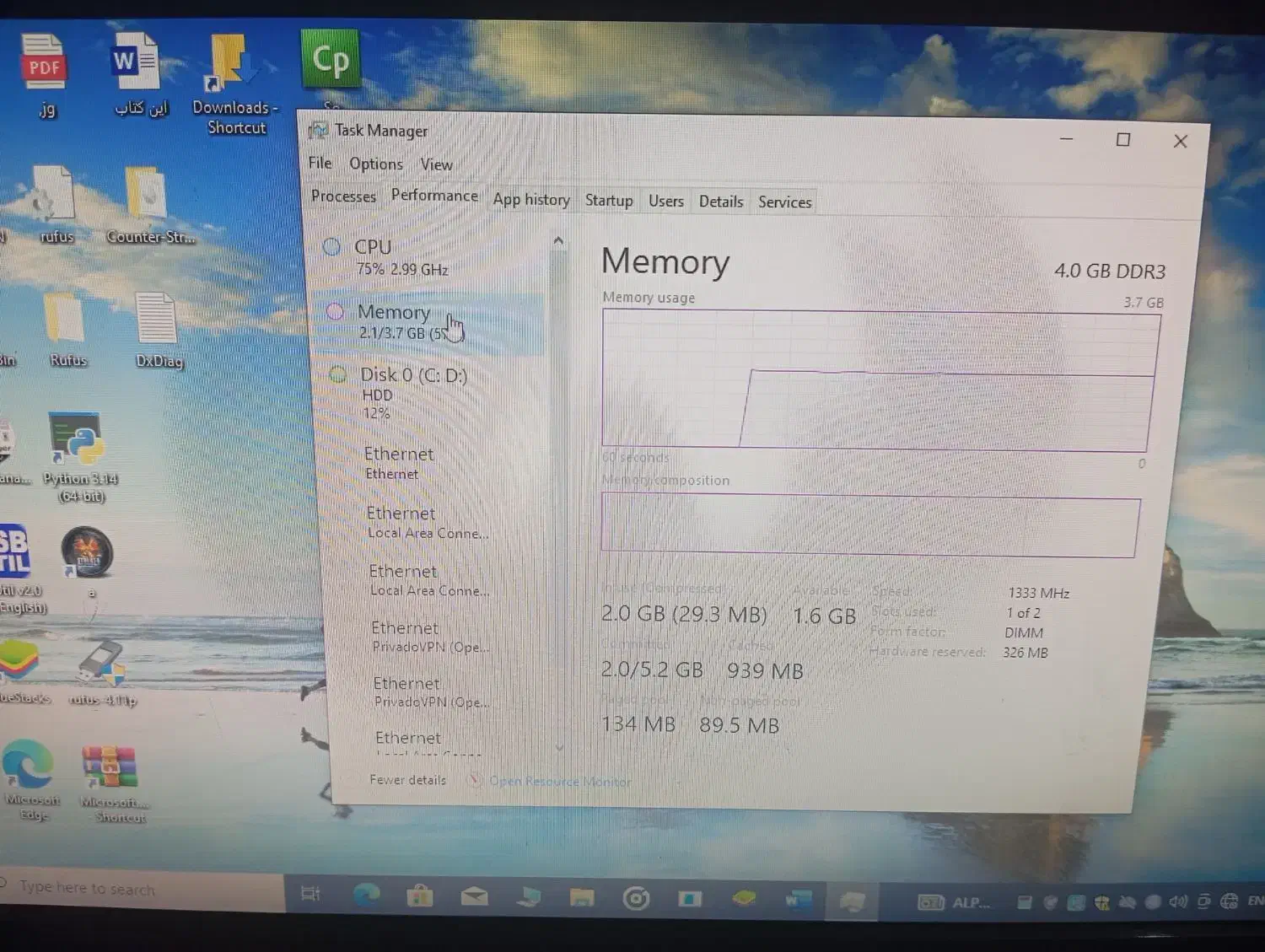Open Microsoft Store in the taskbar
Screen dimensions: 1265x952
[x=419, y=897]
